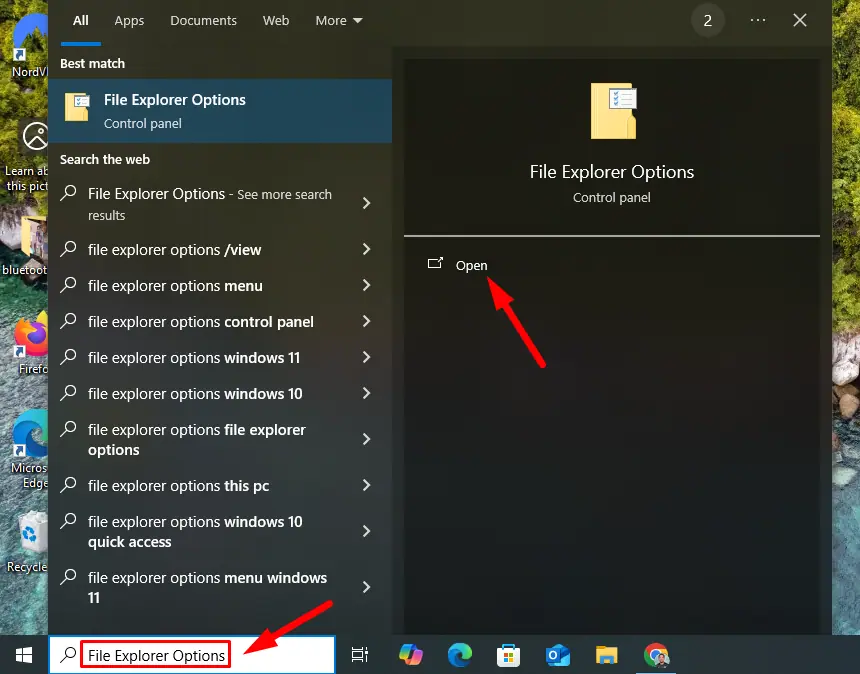The height and width of the screenshot is (674, 860).
Task: Click the 'file explorer options windows 10' suggestion text
Action: point(195,394)
